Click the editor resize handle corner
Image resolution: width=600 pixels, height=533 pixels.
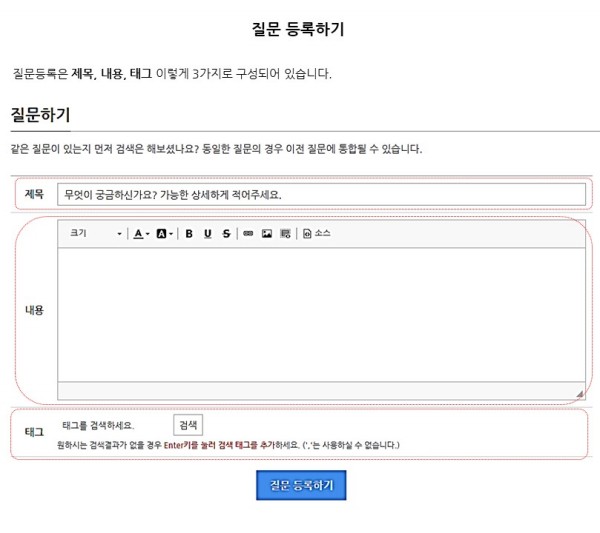click(x=579, y=393)
